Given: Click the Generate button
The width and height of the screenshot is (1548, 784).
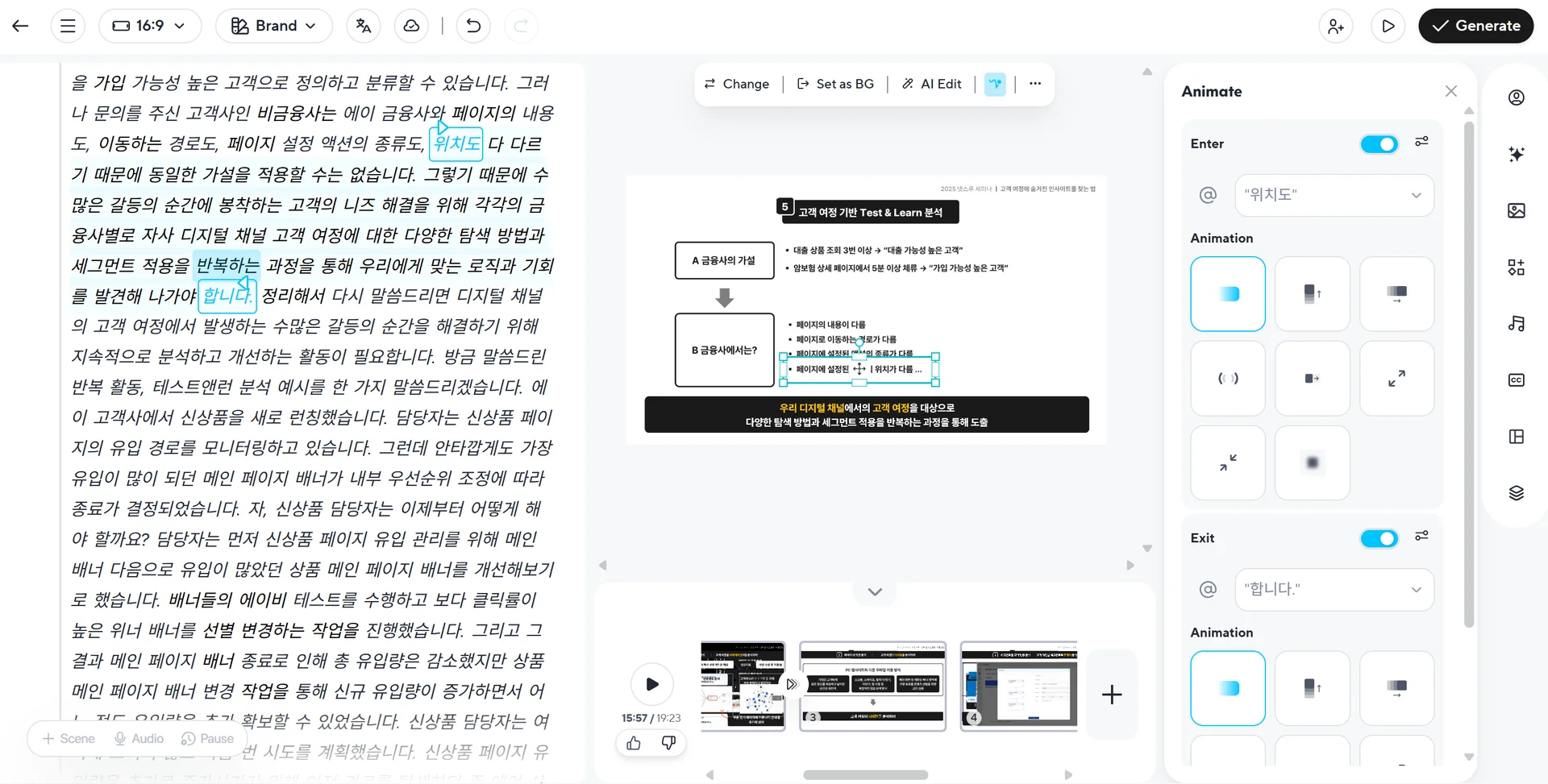Looking at the screenshot, I should (1475, 26).
